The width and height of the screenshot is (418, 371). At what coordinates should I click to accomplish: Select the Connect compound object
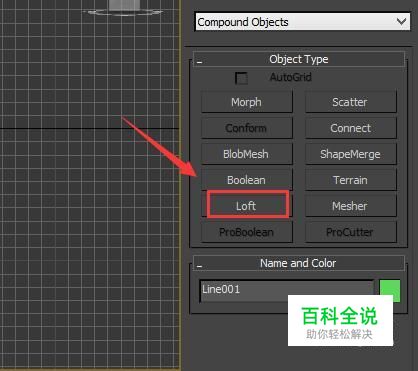351,128
